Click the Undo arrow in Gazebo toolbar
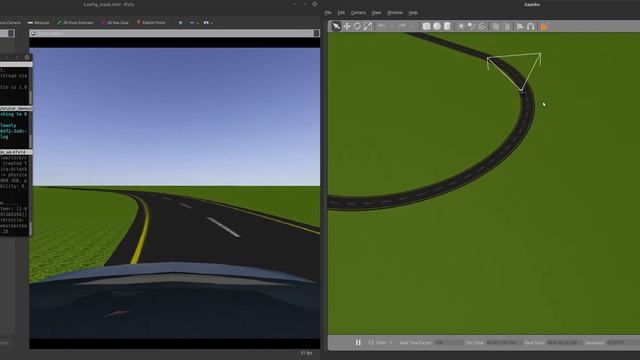This screenshot has height=360, width=640. 382,26
